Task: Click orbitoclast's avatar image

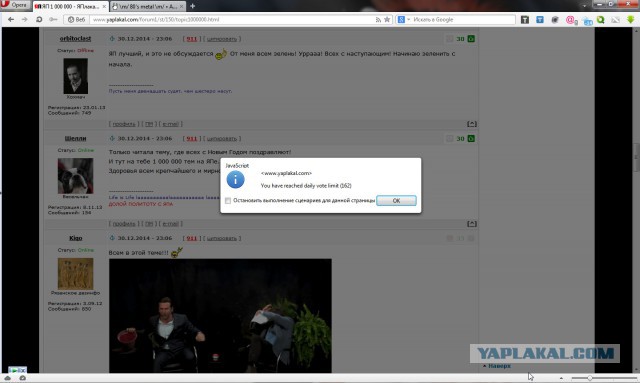Action: point(76,76)
